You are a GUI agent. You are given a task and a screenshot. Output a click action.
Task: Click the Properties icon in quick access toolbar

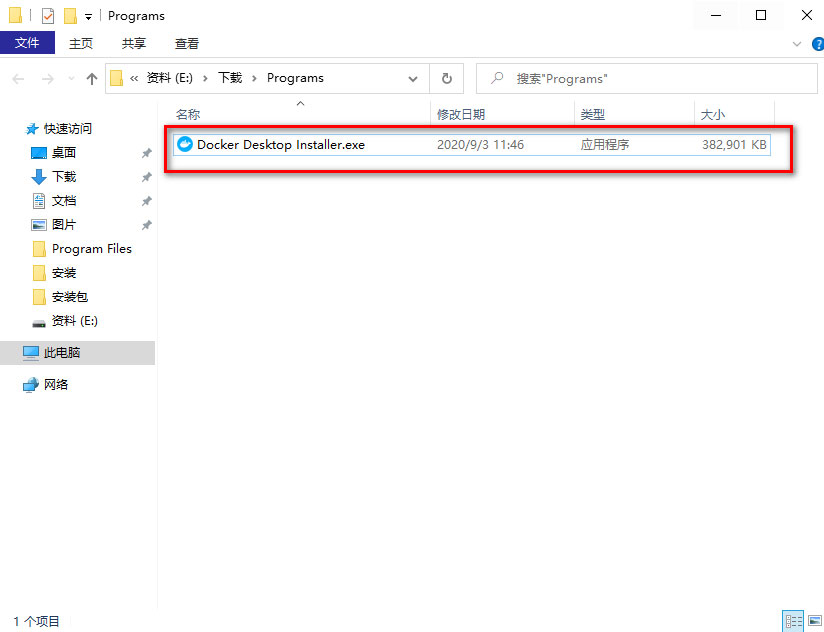pyautogui.click(x=48, y=16)
